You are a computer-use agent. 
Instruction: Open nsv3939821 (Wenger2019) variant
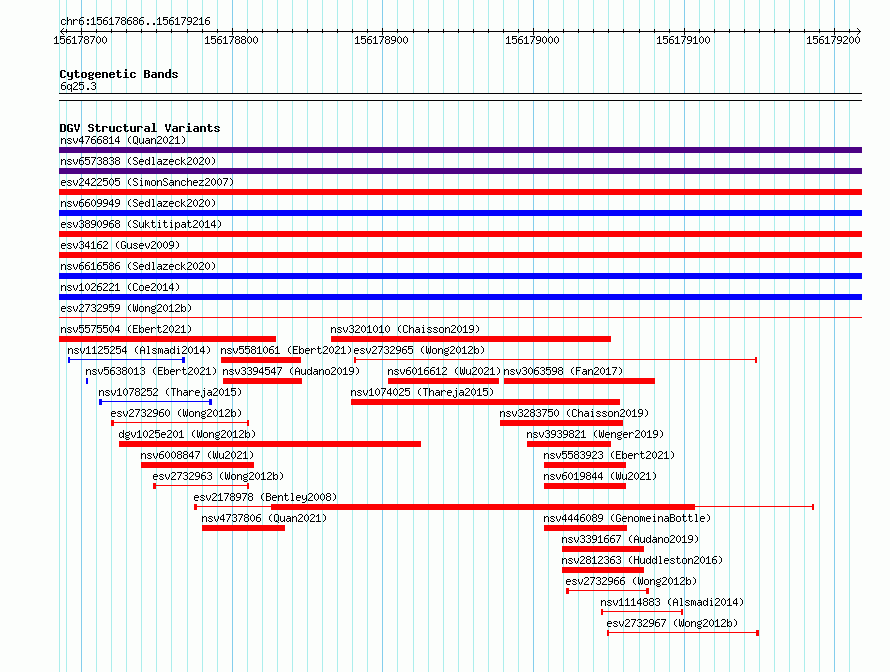click(595, 434)
